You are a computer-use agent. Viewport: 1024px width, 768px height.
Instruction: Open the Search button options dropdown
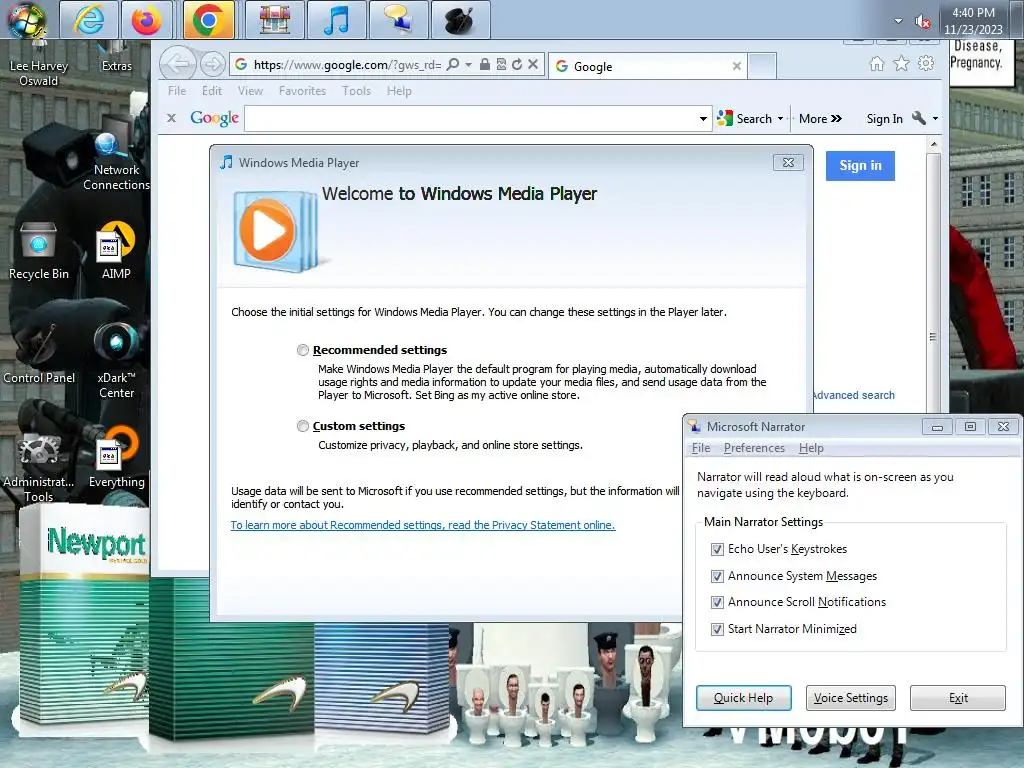point(780,119)
